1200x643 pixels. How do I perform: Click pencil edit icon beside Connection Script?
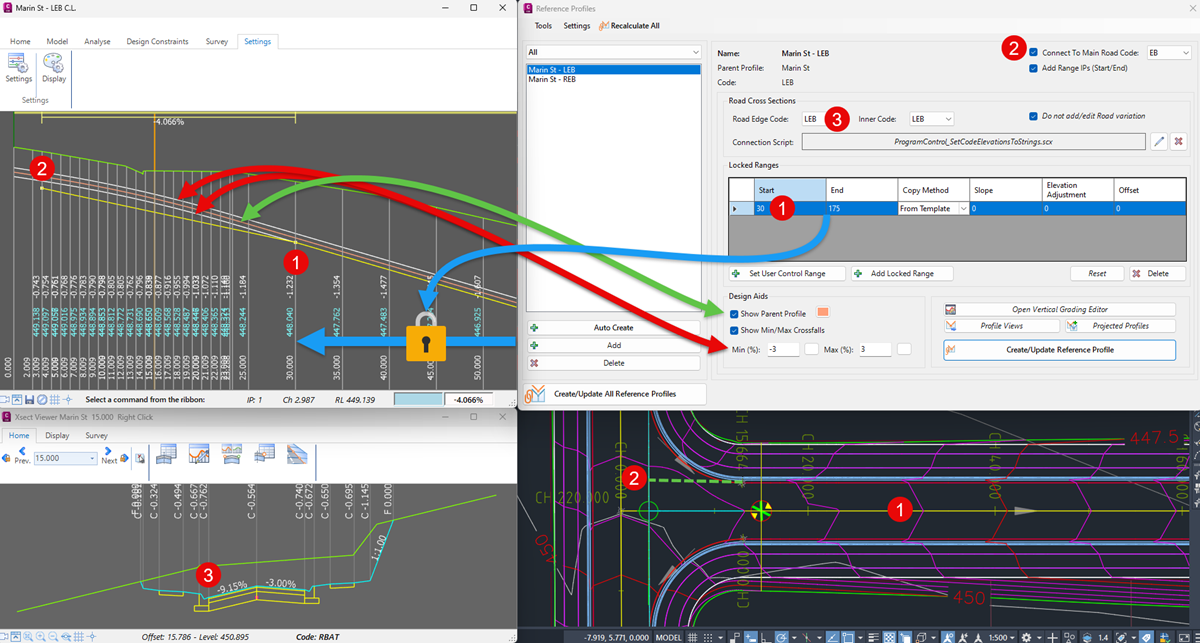pyautogui.click(x=1158, y=142)
